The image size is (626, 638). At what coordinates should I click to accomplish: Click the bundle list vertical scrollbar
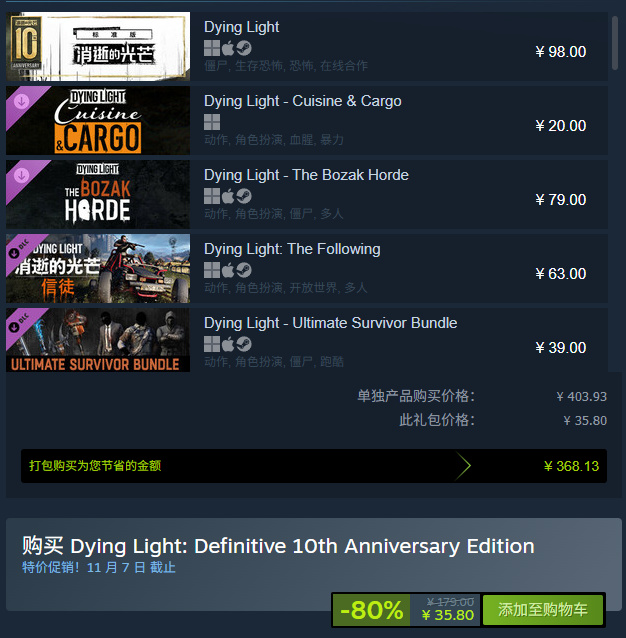click(x=615, y=43)
